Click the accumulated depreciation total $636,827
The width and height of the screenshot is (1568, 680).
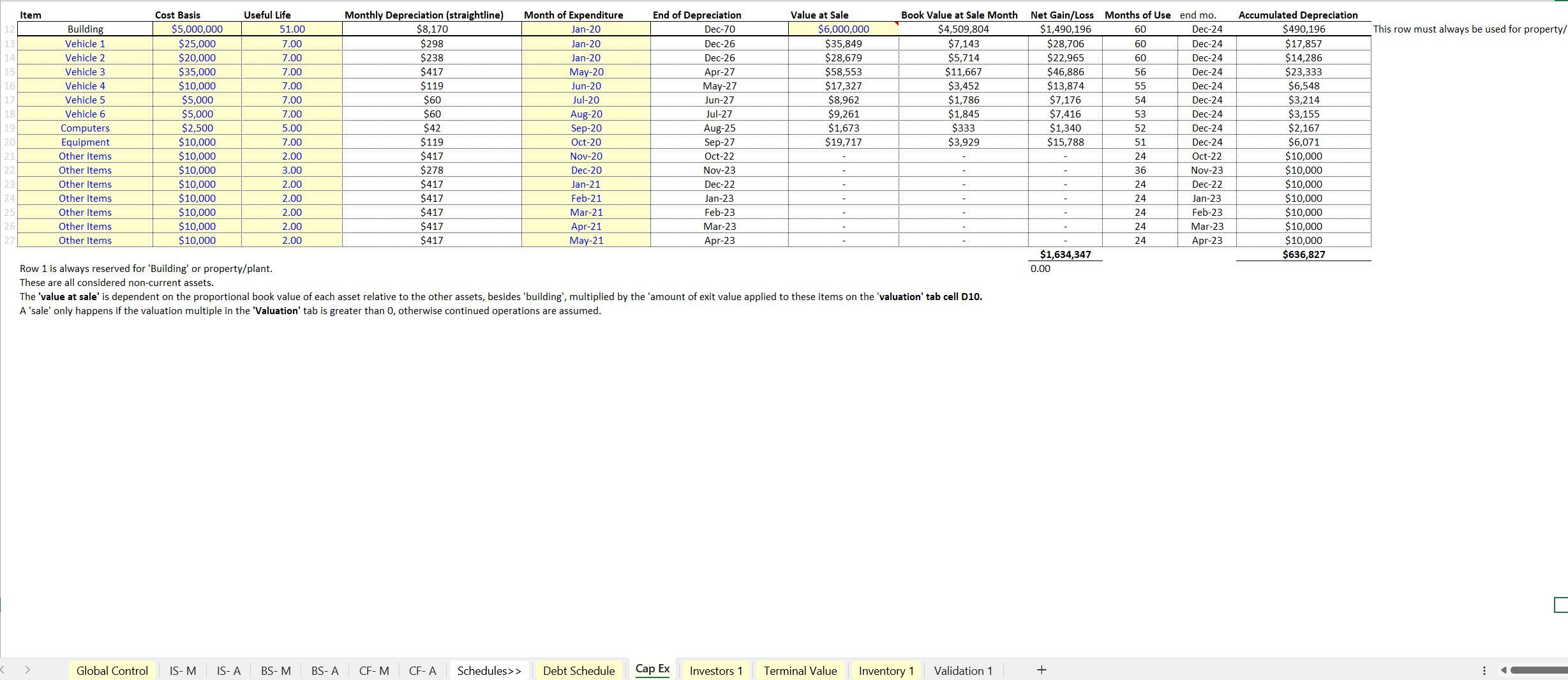click(1303, 255)
